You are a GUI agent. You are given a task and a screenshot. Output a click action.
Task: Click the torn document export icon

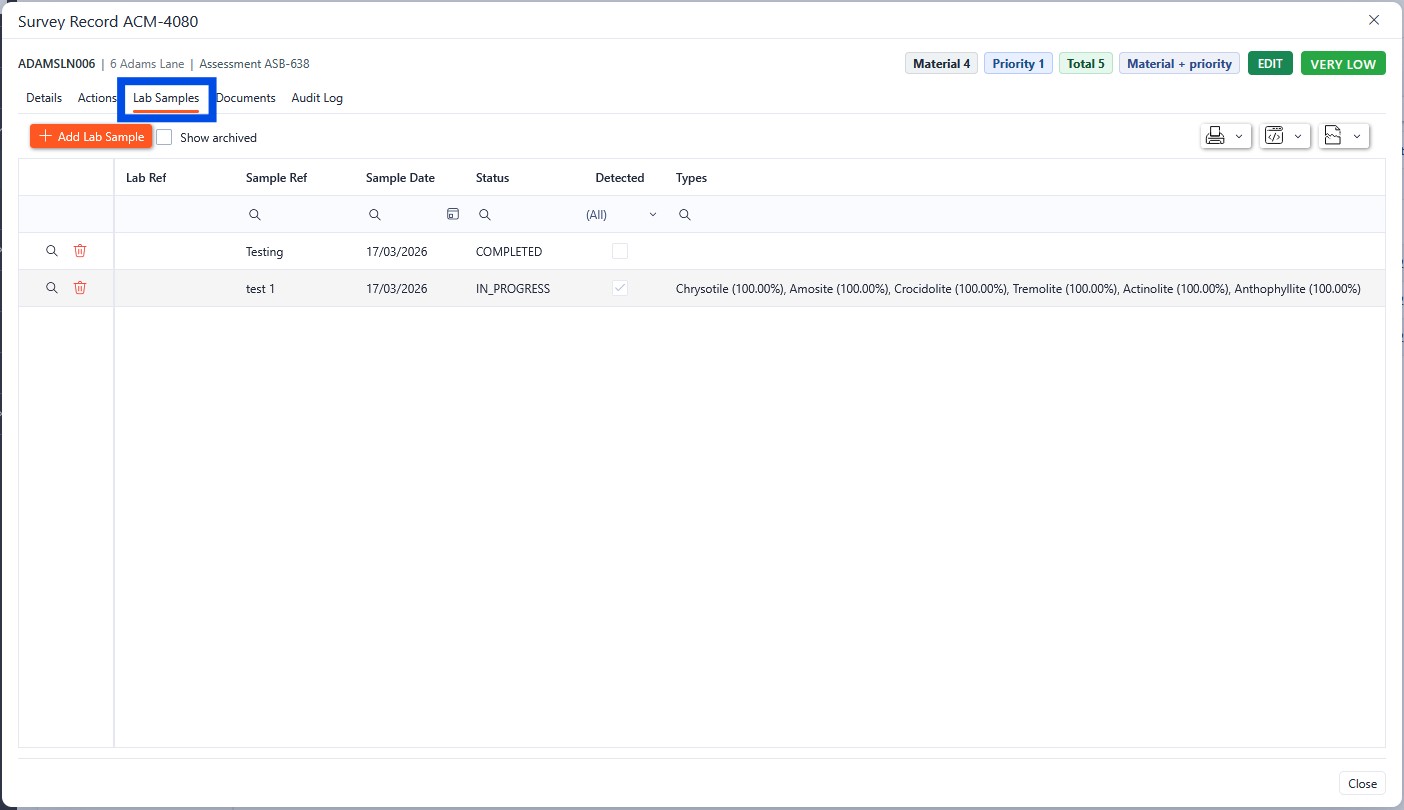coord(1332,136)
